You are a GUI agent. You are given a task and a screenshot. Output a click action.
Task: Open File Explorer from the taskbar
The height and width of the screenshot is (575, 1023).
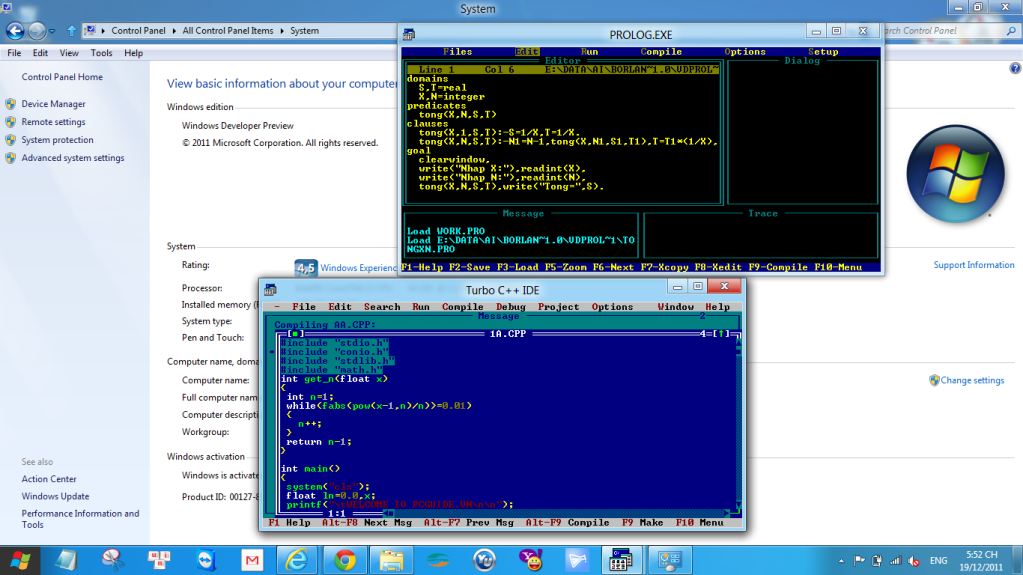pyautogui.click(x=391, y=560)
